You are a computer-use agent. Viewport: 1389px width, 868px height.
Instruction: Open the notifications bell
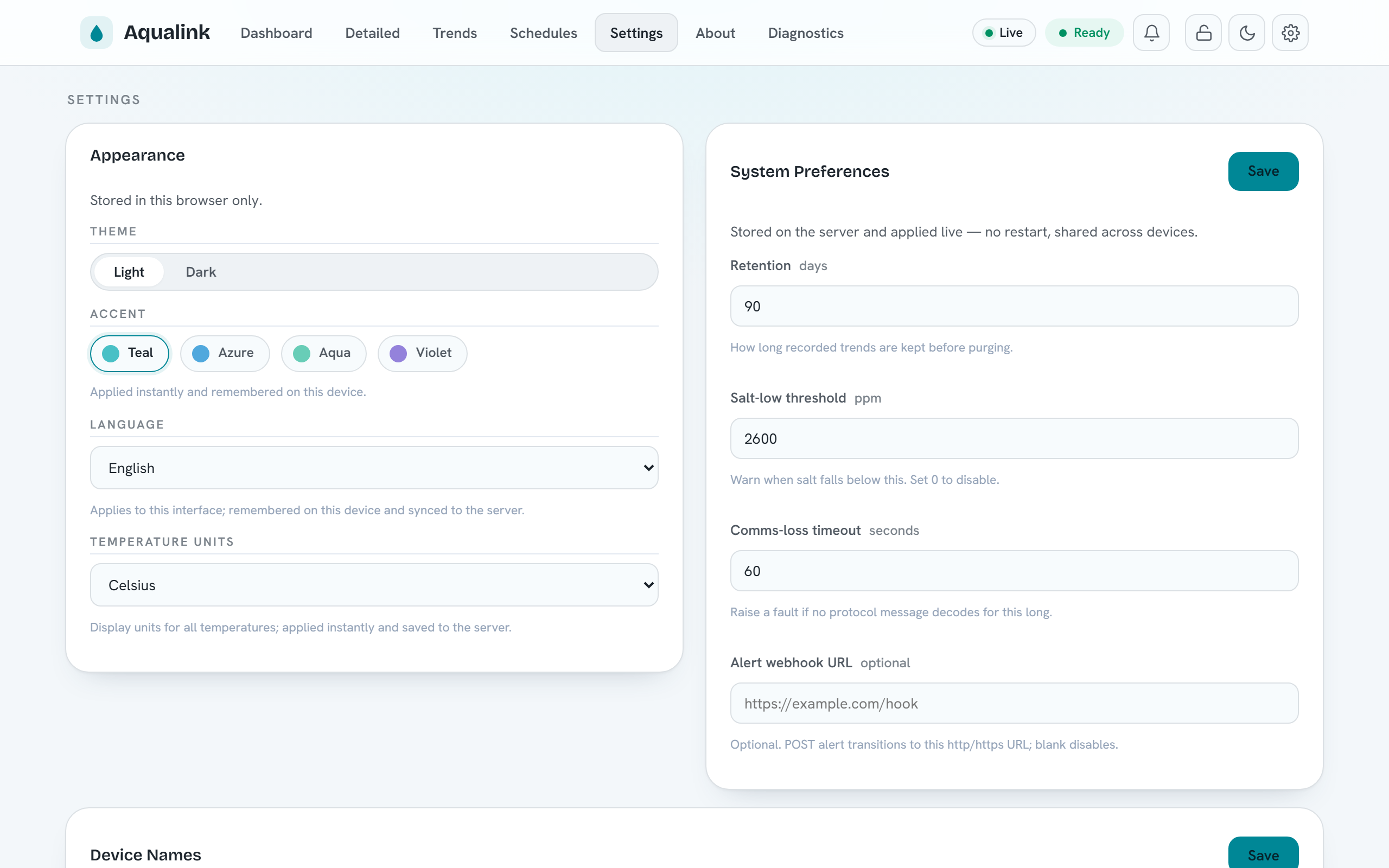point(1151,33)
